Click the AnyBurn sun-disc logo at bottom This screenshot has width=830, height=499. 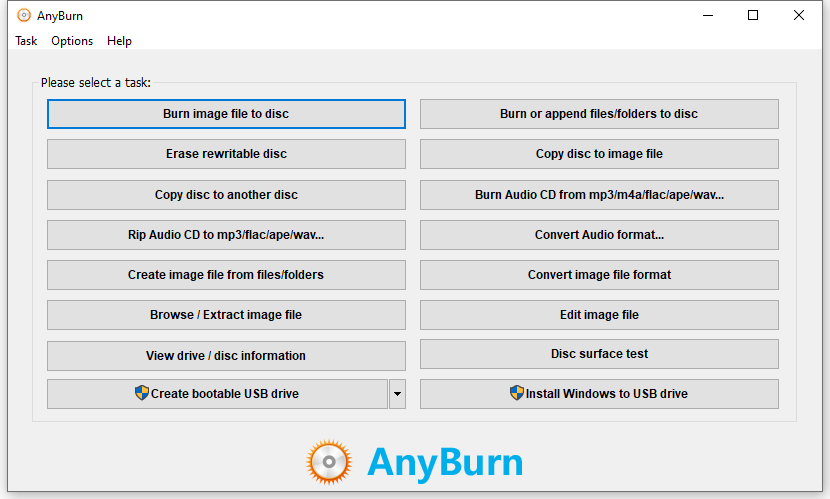pos(330,462)
